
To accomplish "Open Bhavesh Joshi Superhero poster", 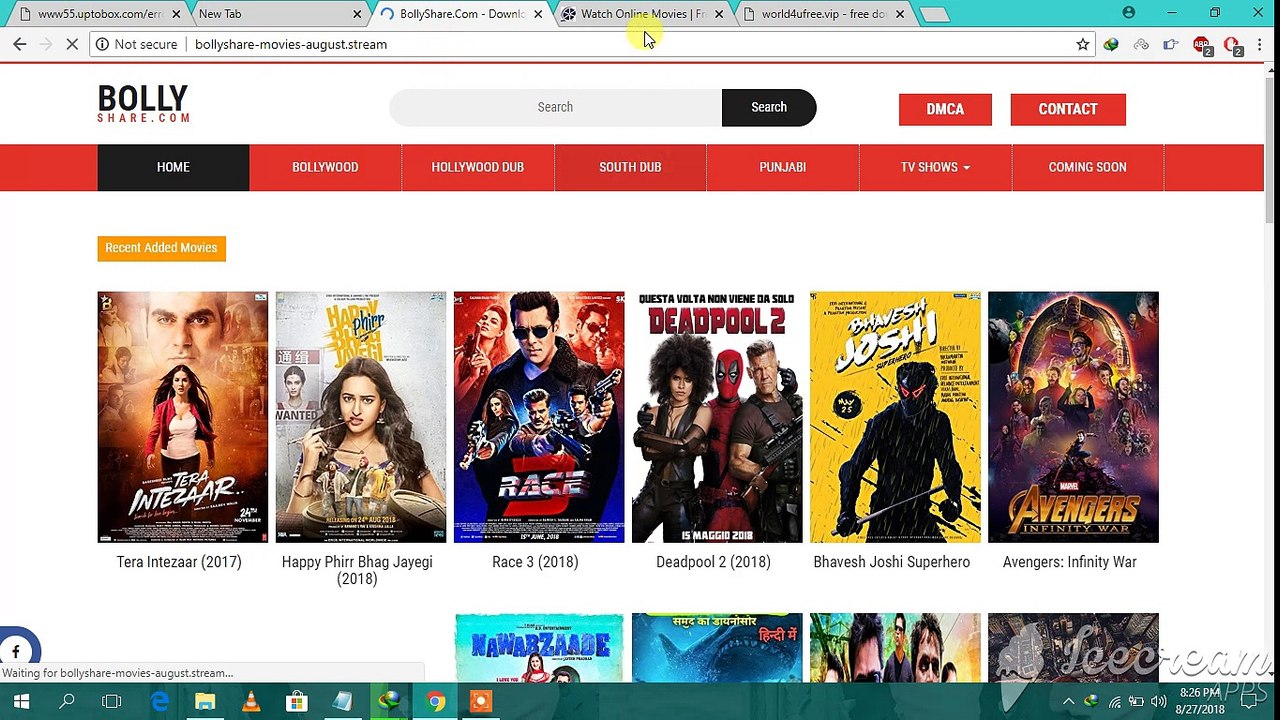I will [x=895, y=417].
